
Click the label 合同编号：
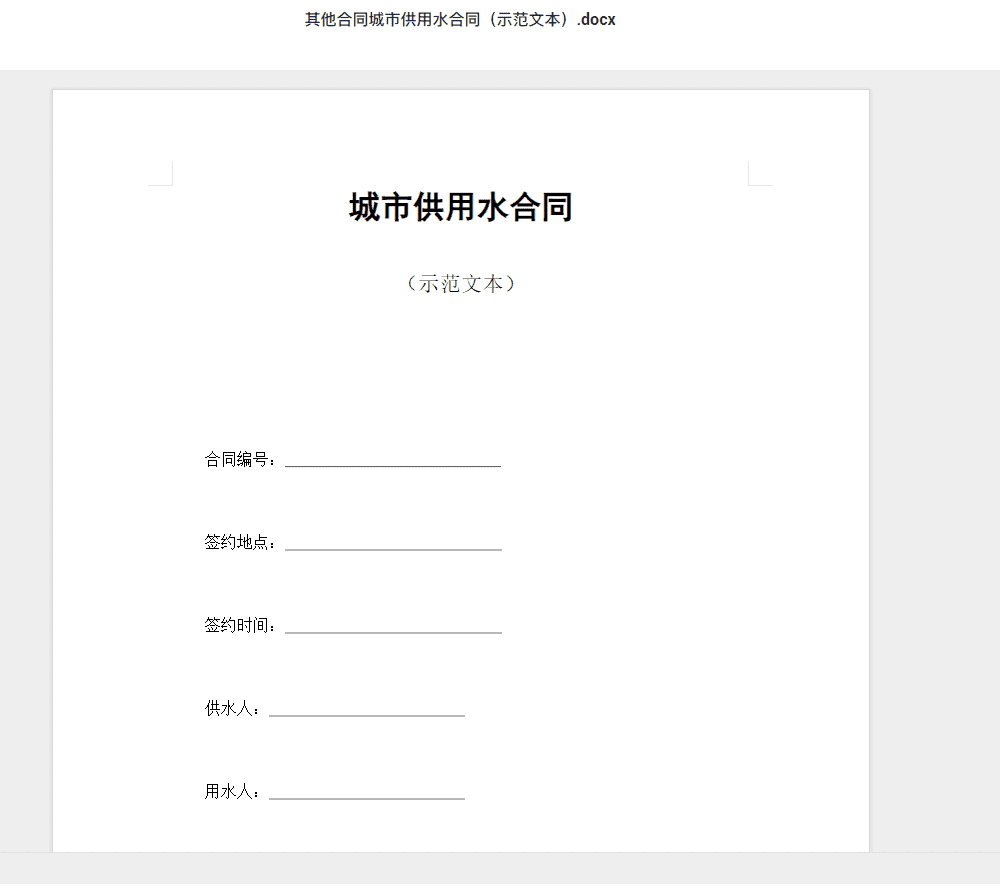point(240,459)
